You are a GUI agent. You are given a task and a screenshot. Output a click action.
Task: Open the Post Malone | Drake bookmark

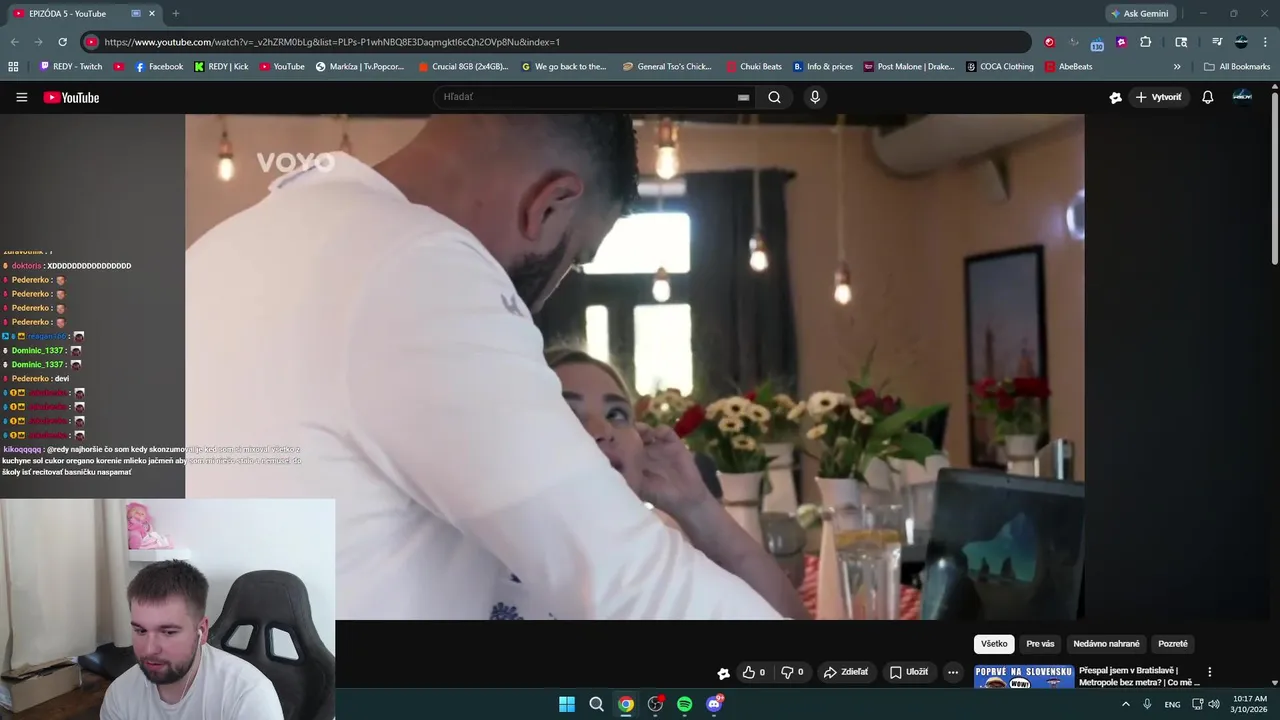click(909, 66)
